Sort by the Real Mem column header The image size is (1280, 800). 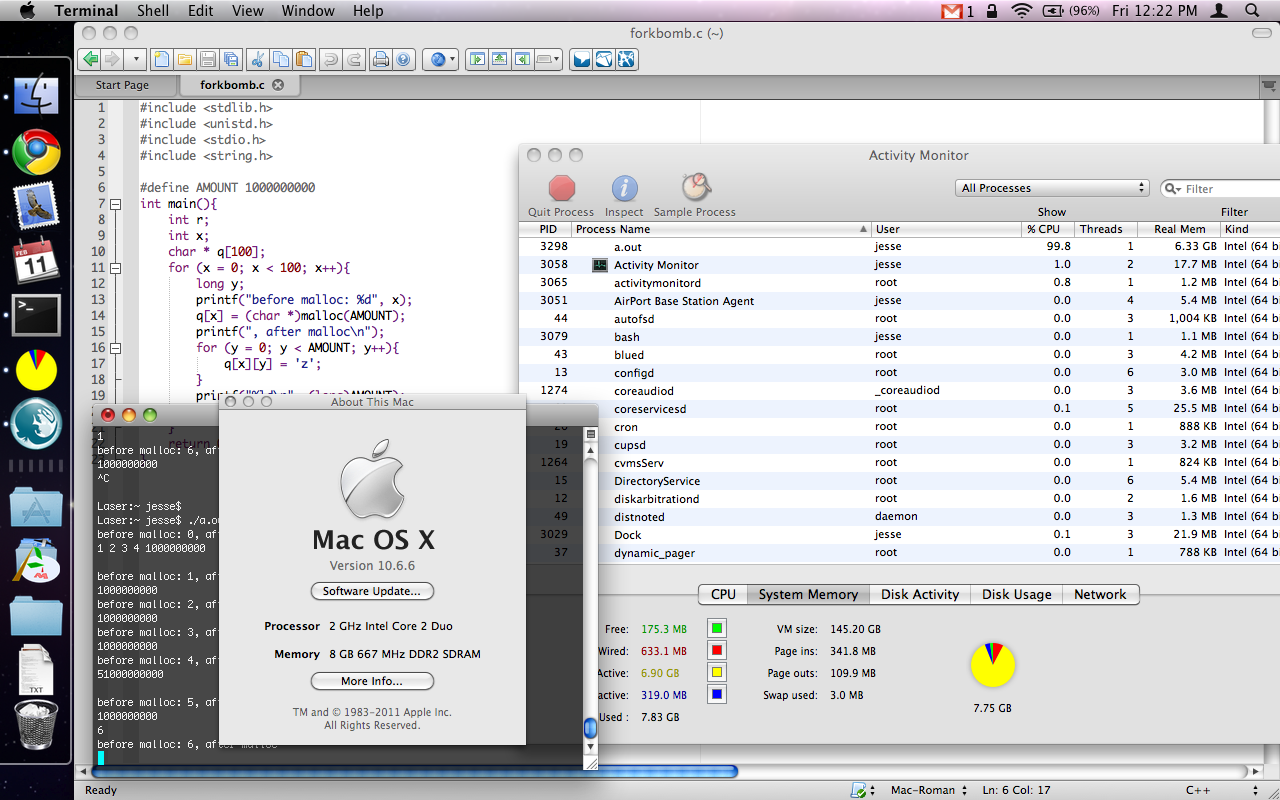(x=1180, y=229)
